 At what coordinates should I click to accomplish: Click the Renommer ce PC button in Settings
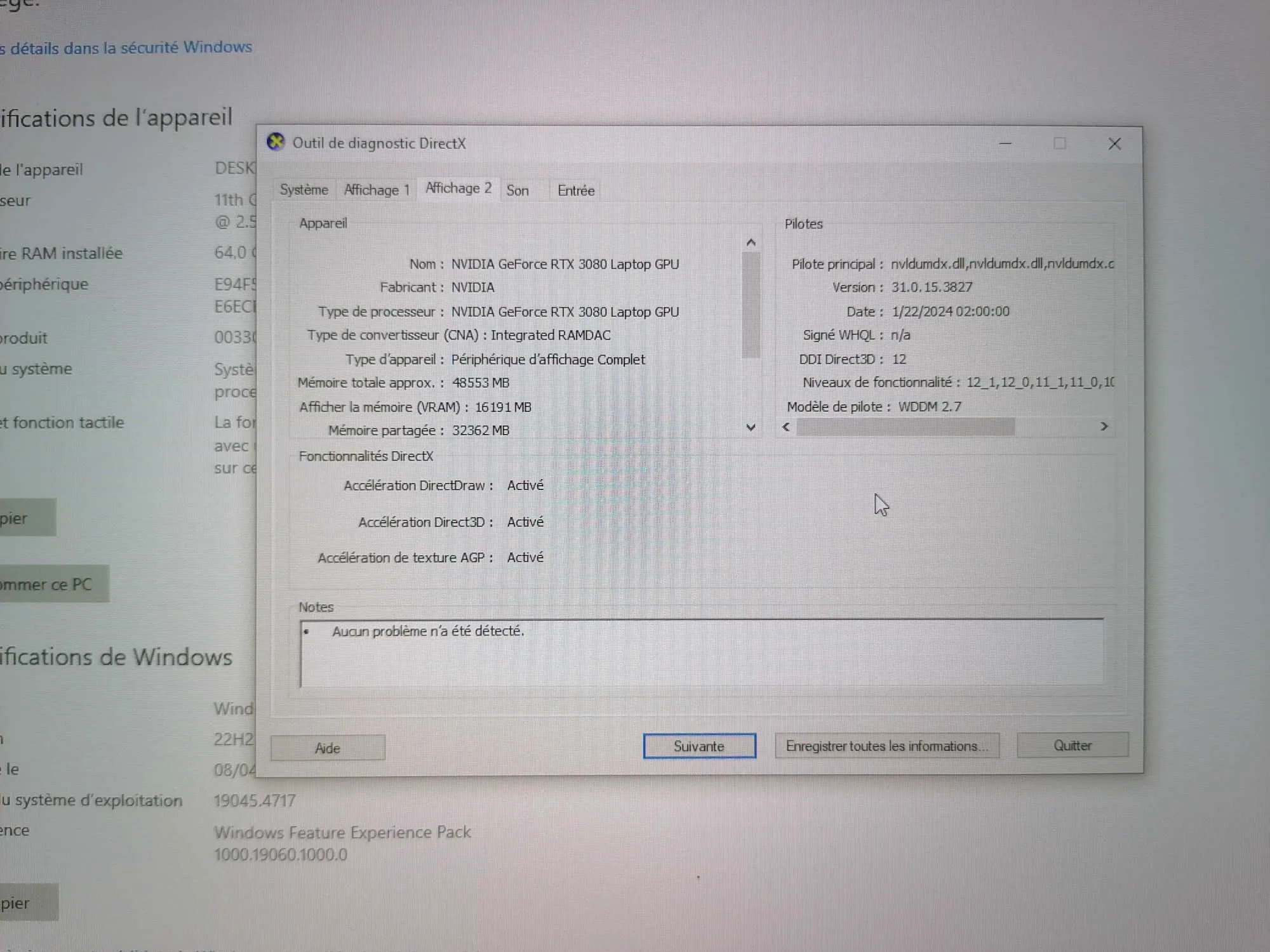[53, 584]
